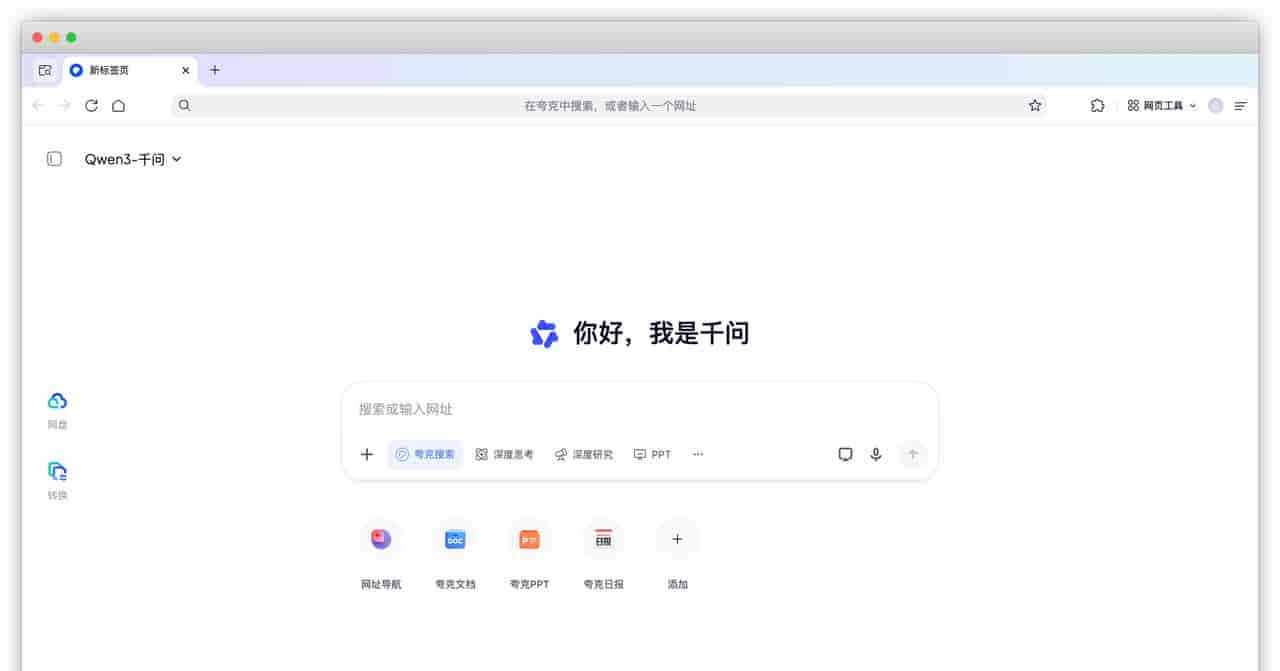Open the 网址导航 shortcut
Screen dimensions: 1280x671
[381, 555]
